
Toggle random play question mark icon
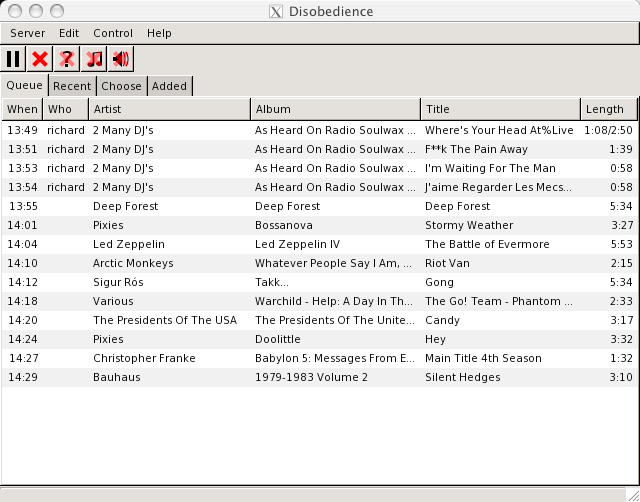tap(67, 59)
